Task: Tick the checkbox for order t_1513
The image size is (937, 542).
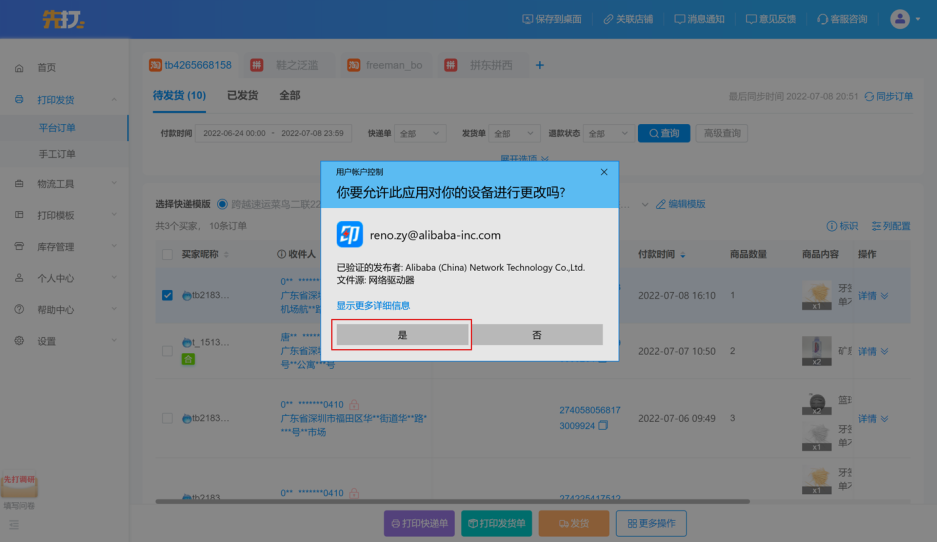Action: pos(167,351)
